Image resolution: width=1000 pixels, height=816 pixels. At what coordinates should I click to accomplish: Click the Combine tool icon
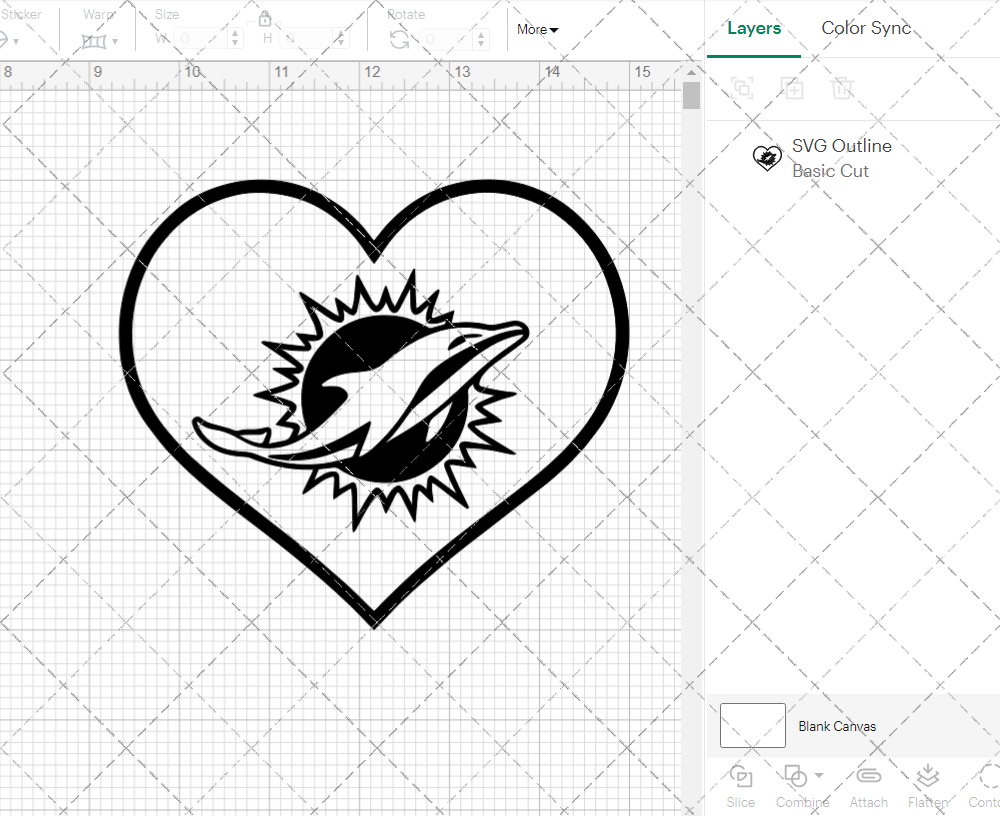pos(795,776)
